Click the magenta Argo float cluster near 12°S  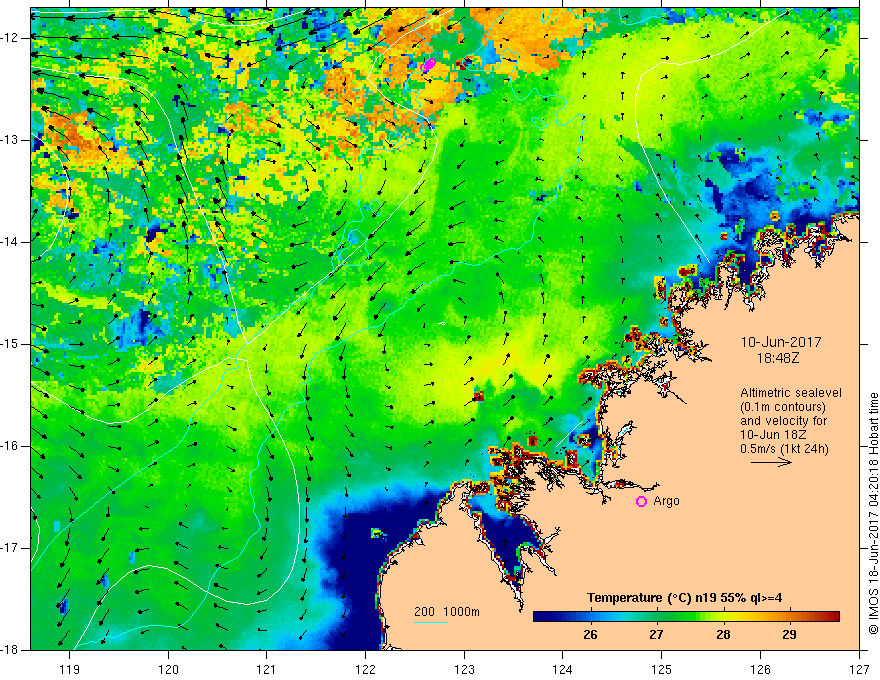(x=428, y=65)
